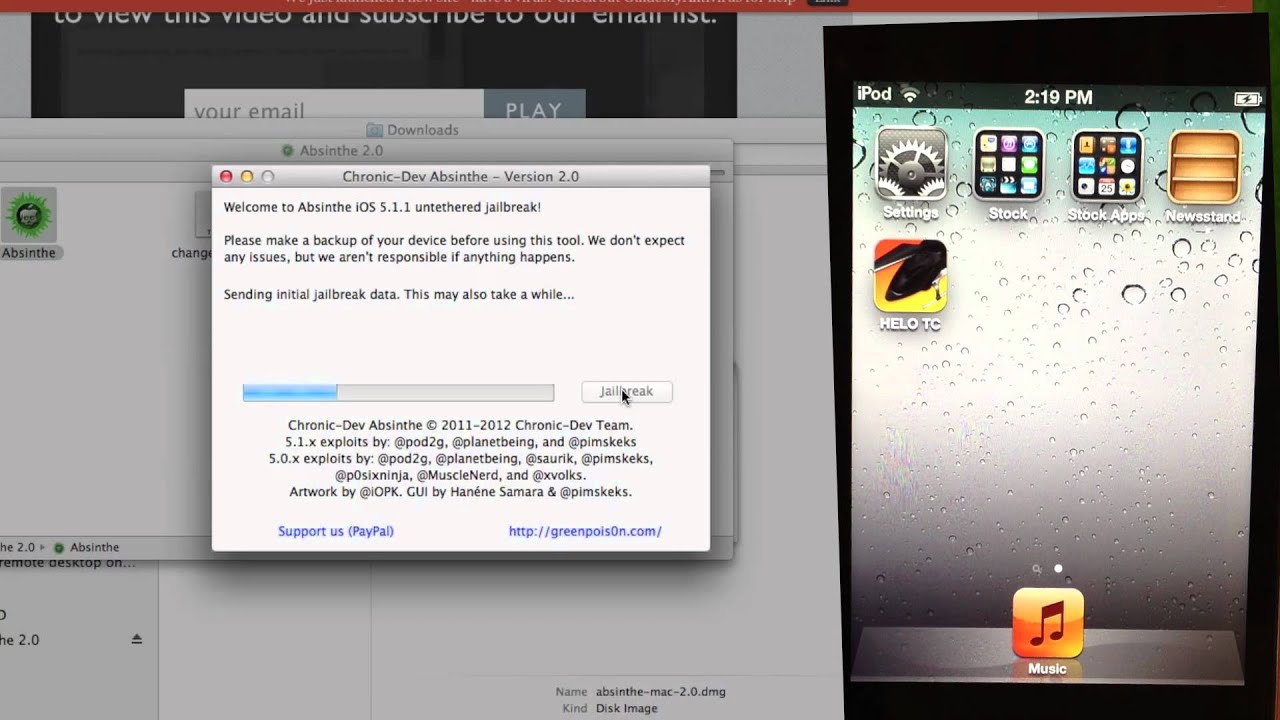Launch the HELO TC app on iPod
The height and width of the screenshot is (720, 1280).
click(910, 276)
